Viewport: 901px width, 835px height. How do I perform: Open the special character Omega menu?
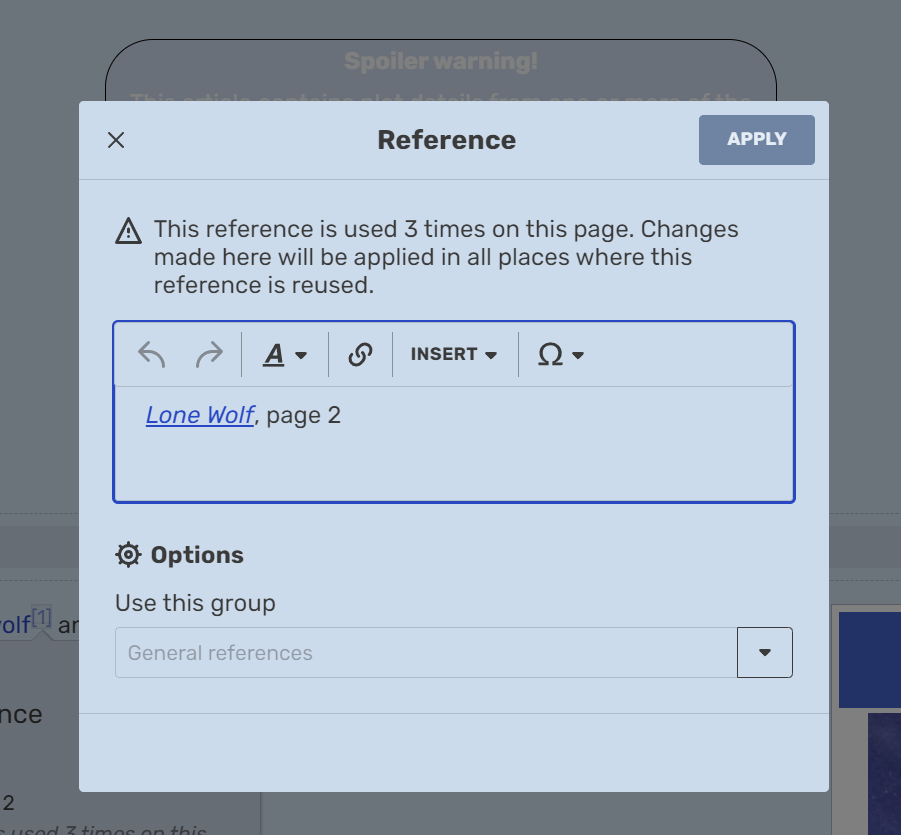tap(560, 354)
